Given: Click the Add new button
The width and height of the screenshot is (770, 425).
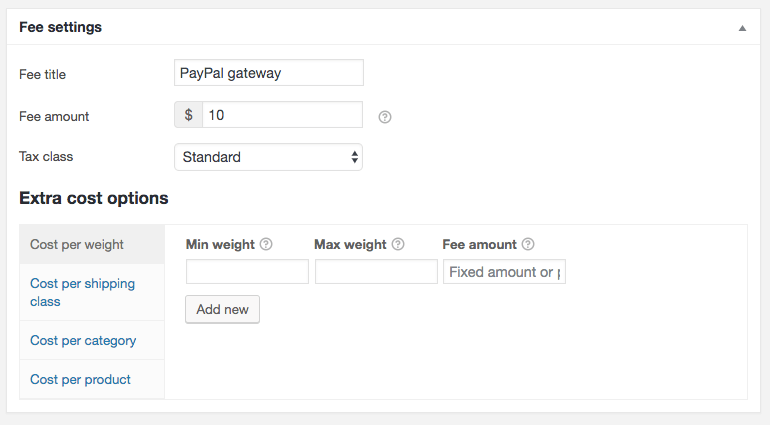Looking at the screenshot, I should 222,309.
